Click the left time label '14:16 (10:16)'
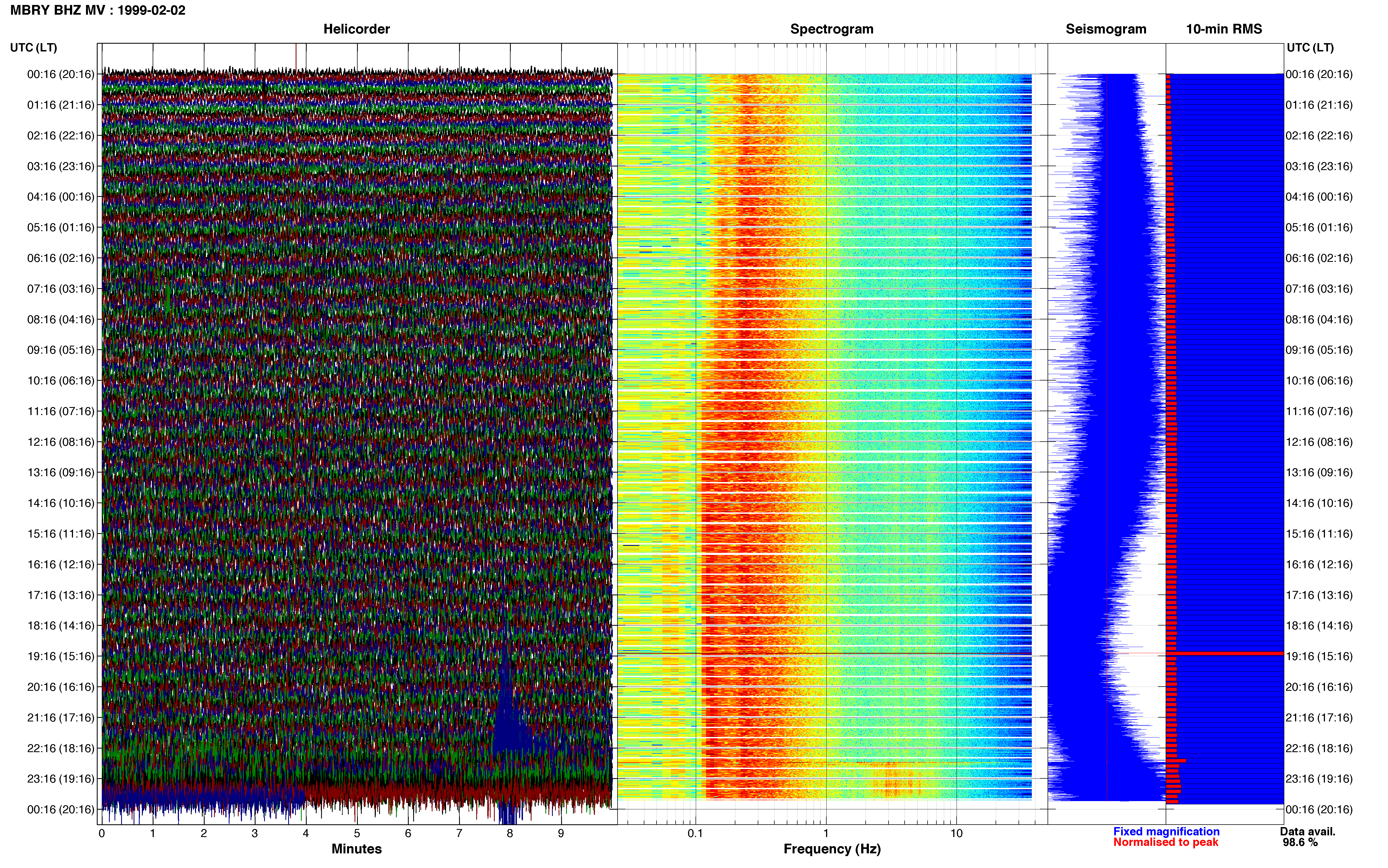Image resolution: width=1388 pixels, height=868 pixels. click(x=60, y=504)
